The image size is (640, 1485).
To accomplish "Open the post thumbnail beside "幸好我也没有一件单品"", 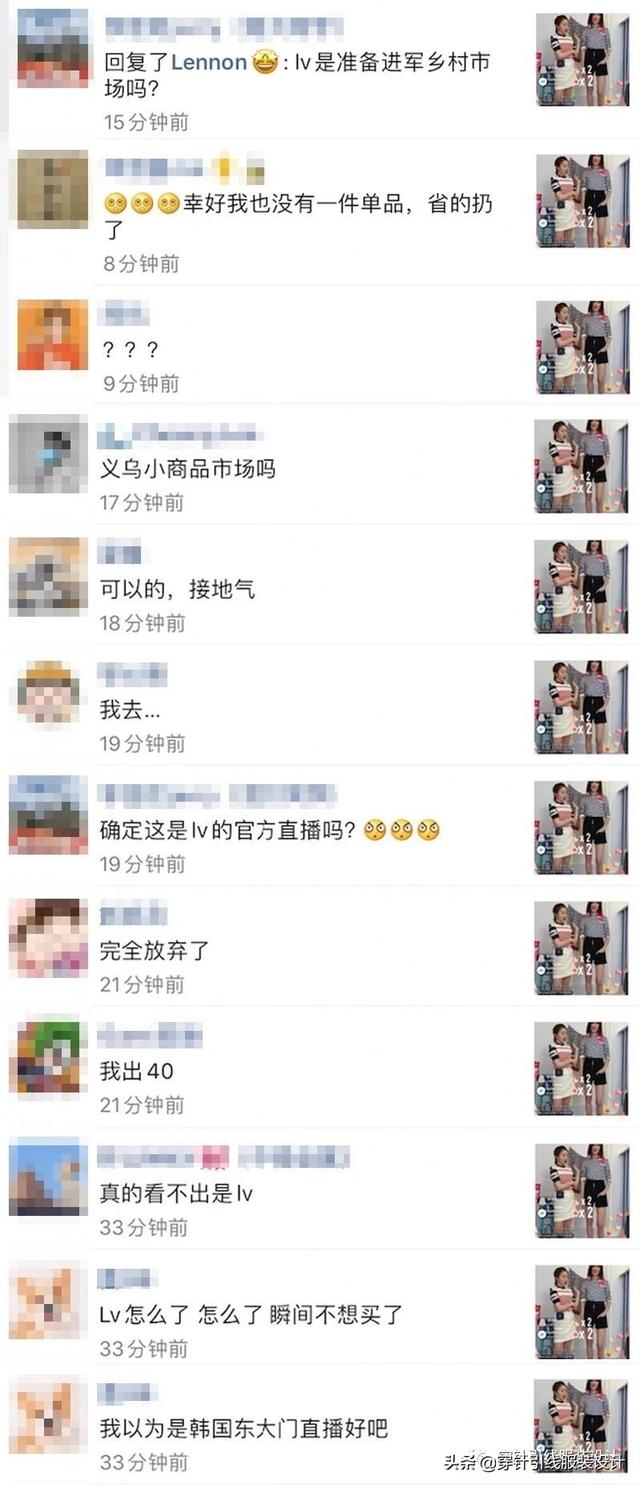I will coord(573,200).
